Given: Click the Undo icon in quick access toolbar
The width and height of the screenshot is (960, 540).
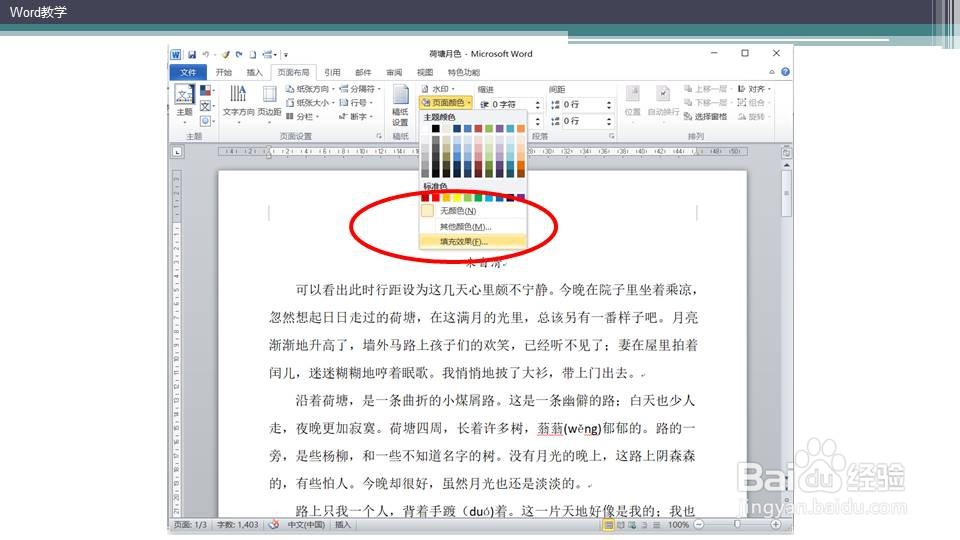Looking at the screenshot, I should tap(206, 54).
